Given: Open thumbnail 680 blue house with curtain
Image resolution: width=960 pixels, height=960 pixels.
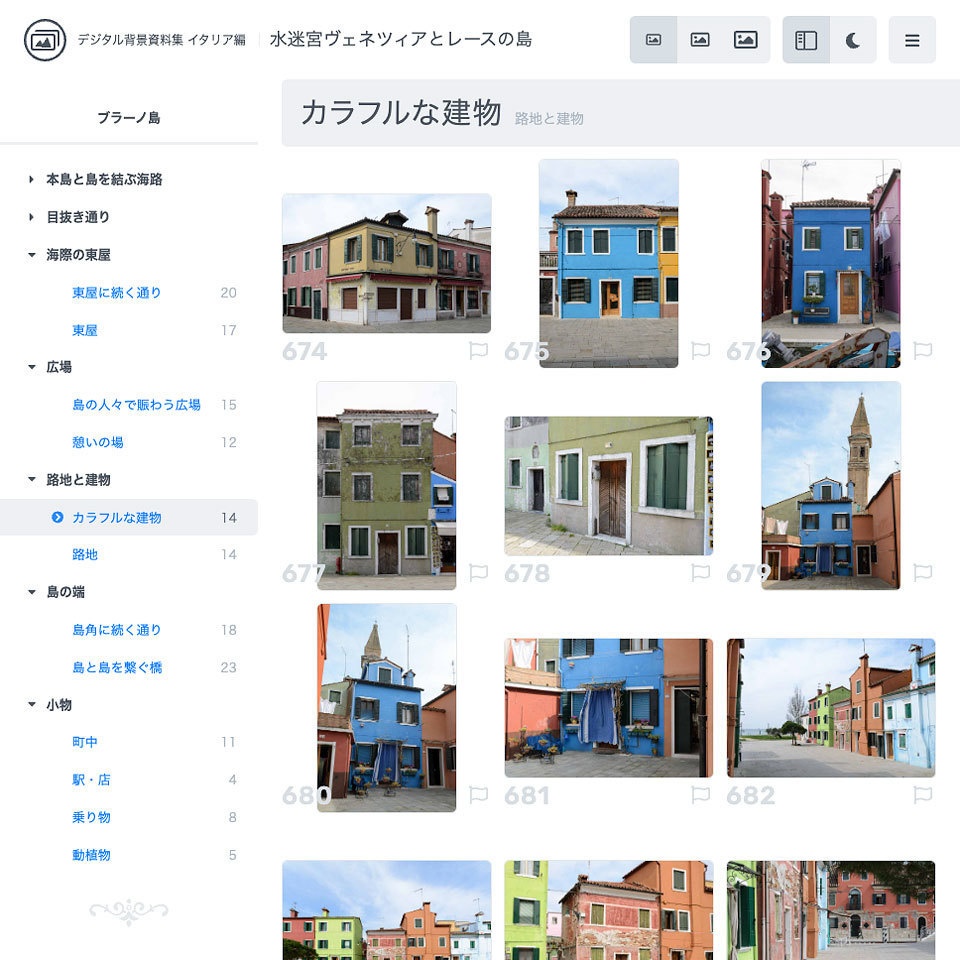Looking at the screenshot, I should click(x=386, y=708).
